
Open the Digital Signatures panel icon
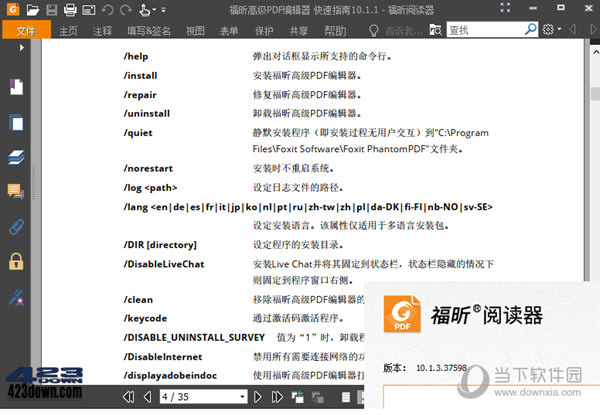16,298
